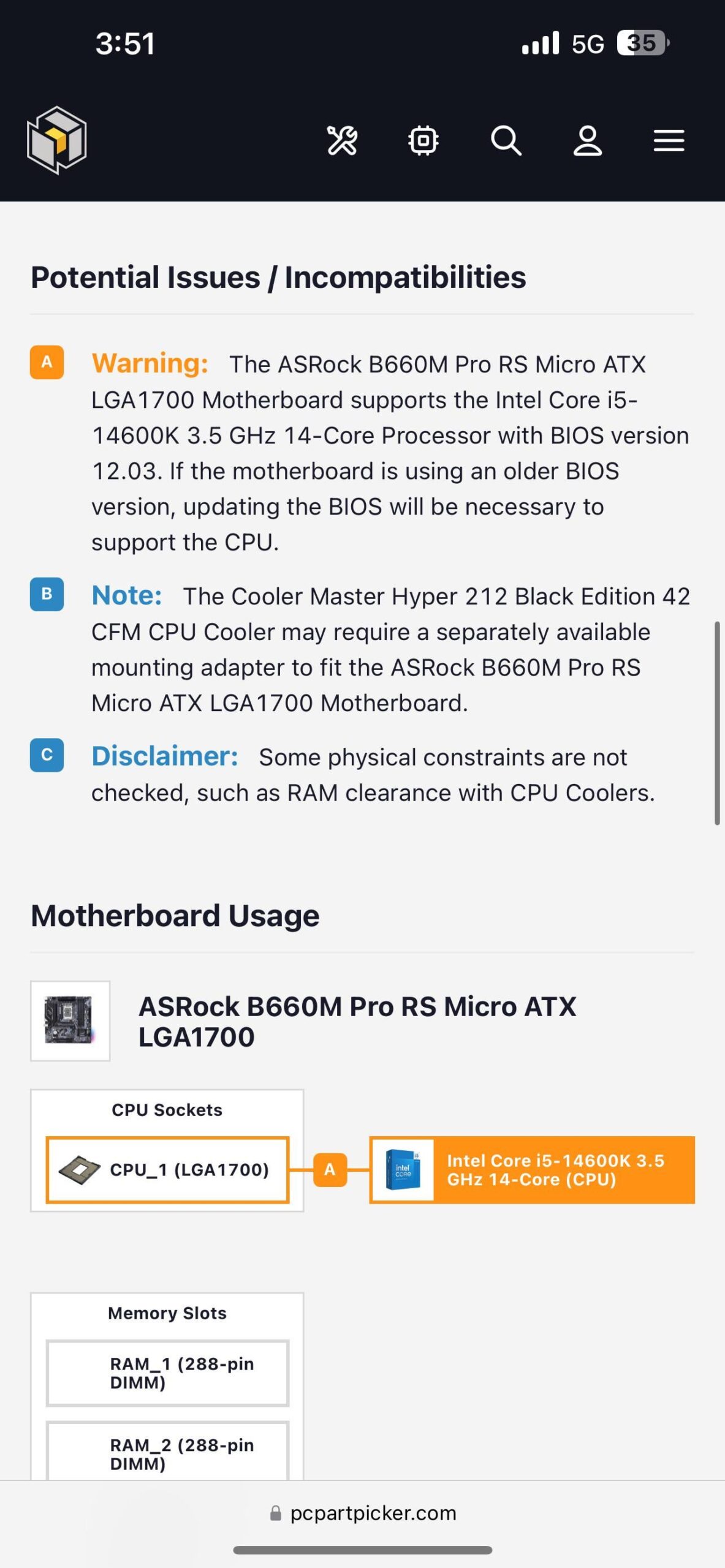
Task: Click the ASRock motherboard thumbnail image
Action: point(70,1020)
